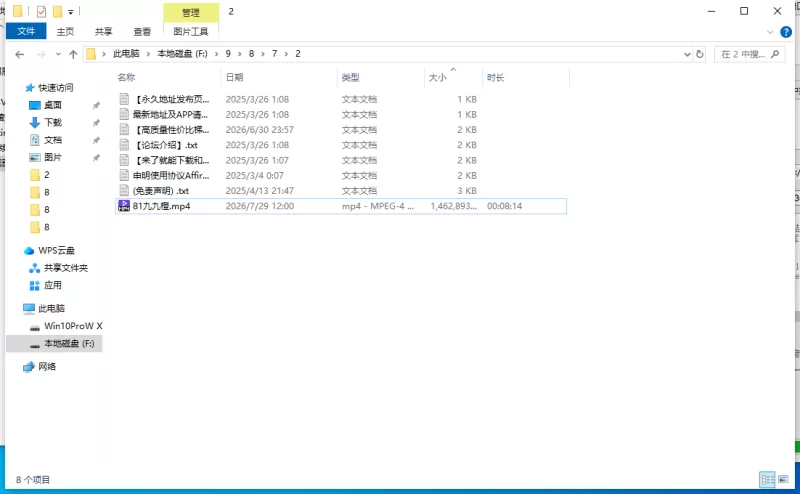
Task: Switch to the 主页 ribbon tab
Action: pos(65,32)
